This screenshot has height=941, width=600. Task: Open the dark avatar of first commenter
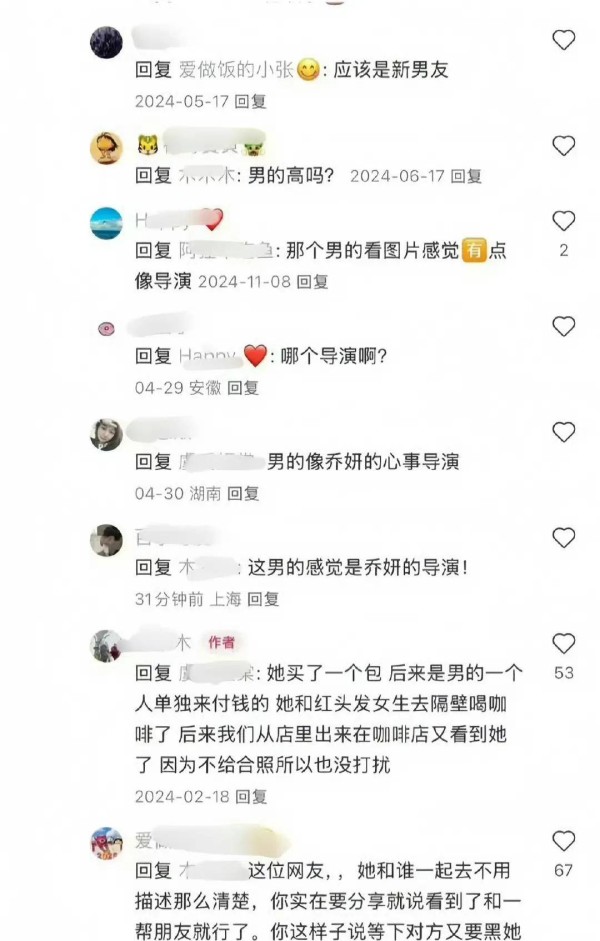point(106,42)
